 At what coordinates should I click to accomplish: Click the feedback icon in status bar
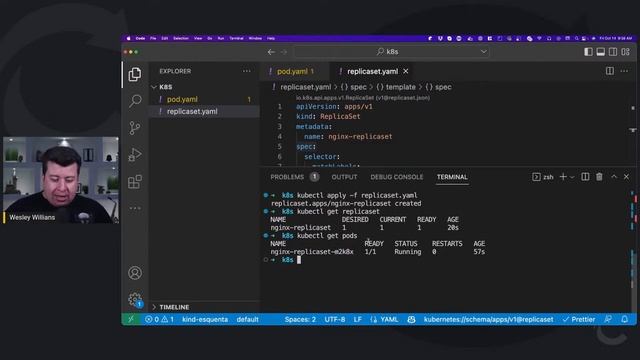tap(608, 319)
